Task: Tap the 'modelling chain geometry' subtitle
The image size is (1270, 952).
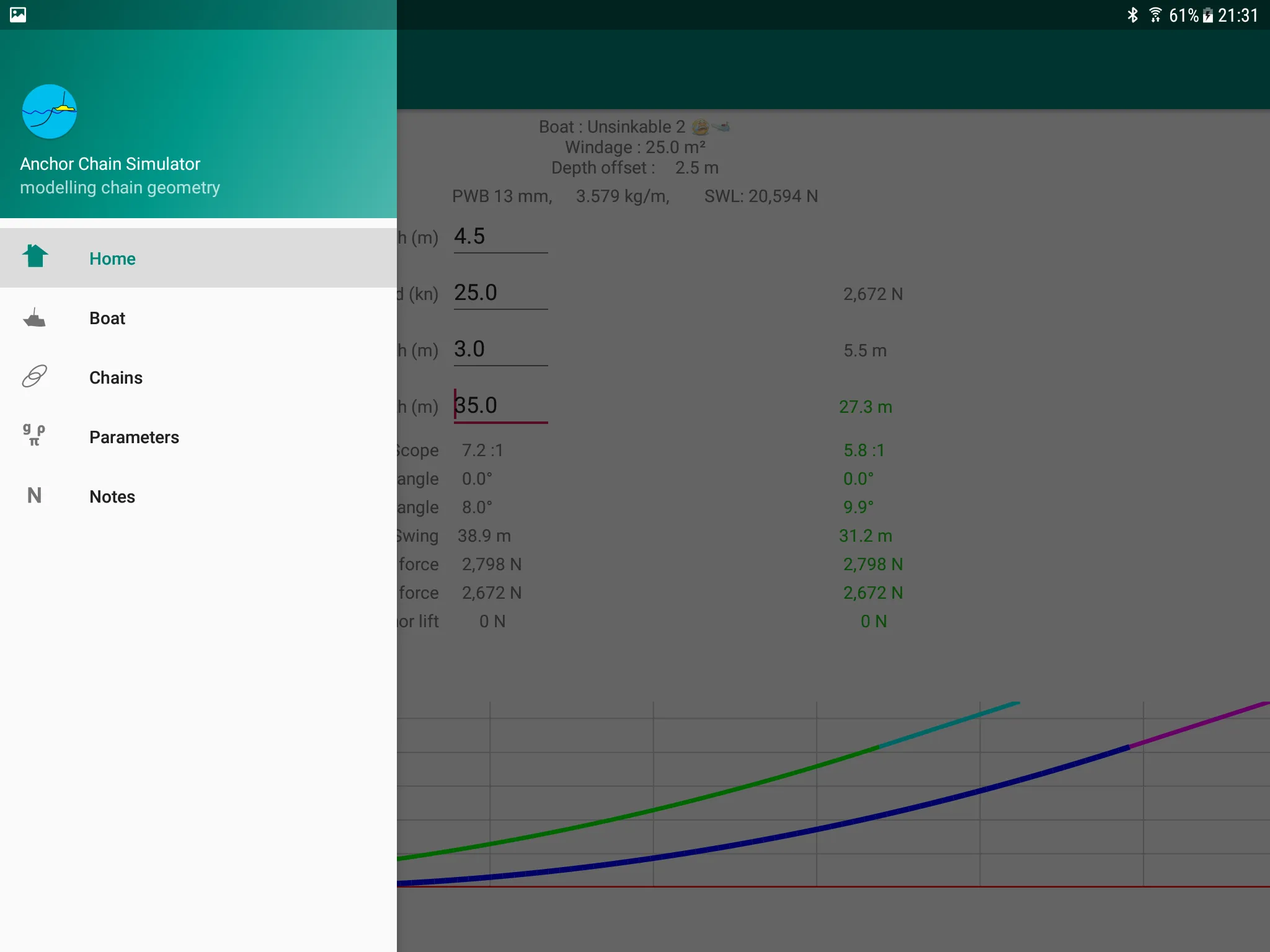Action: pos(120,187)
